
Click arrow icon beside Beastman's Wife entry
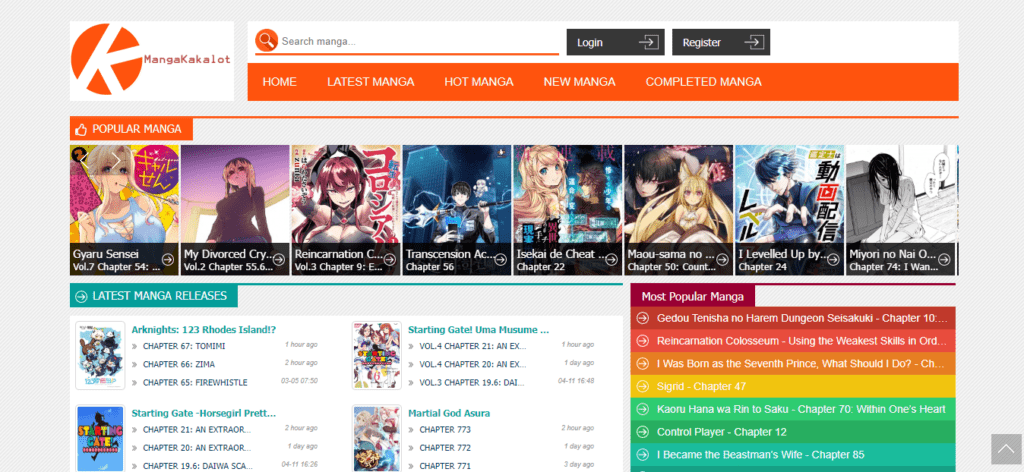coord(643,454)
